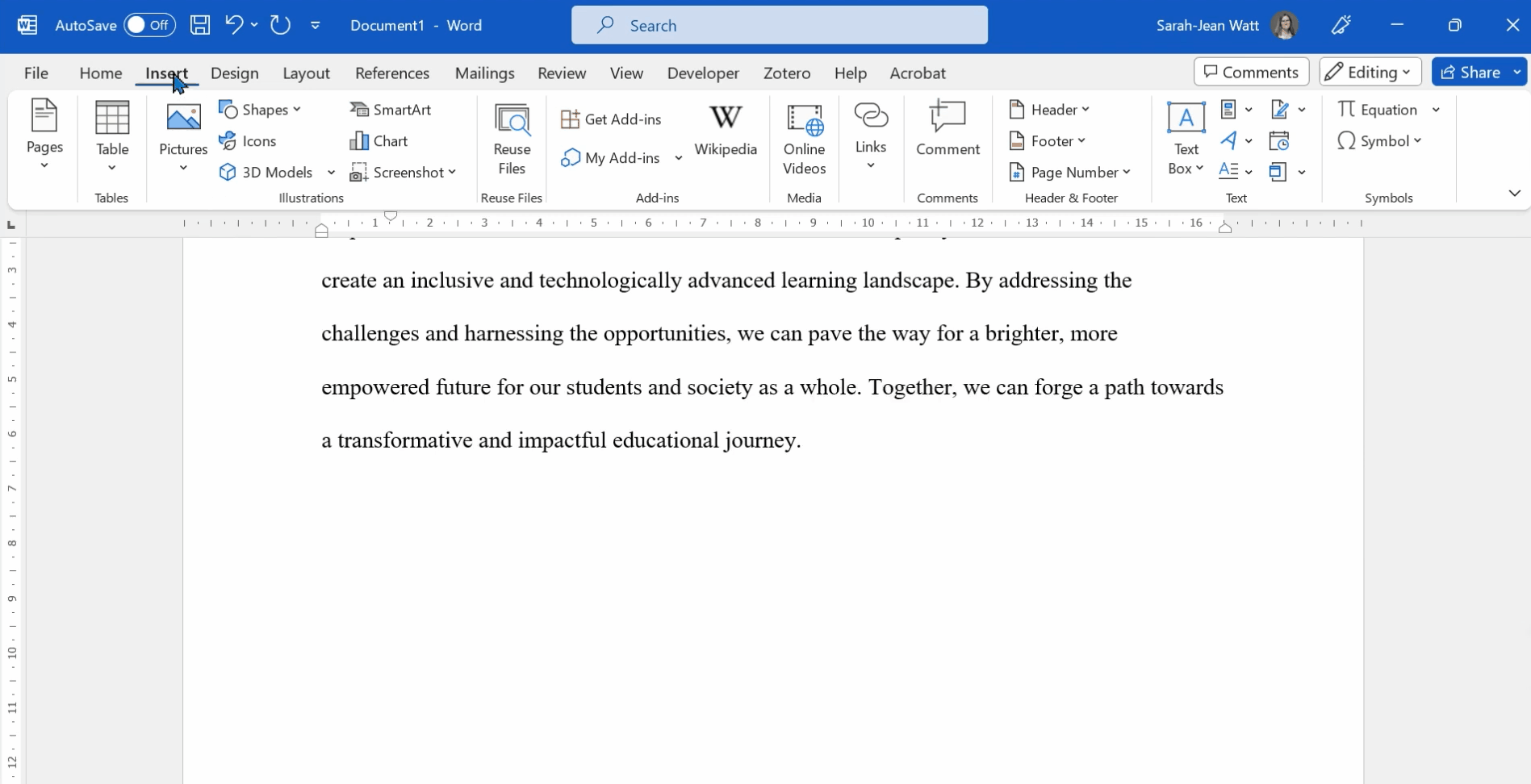Screen dimensions: 1531x784
Task: Insert a new Comment
Action: tap(947, 129)
